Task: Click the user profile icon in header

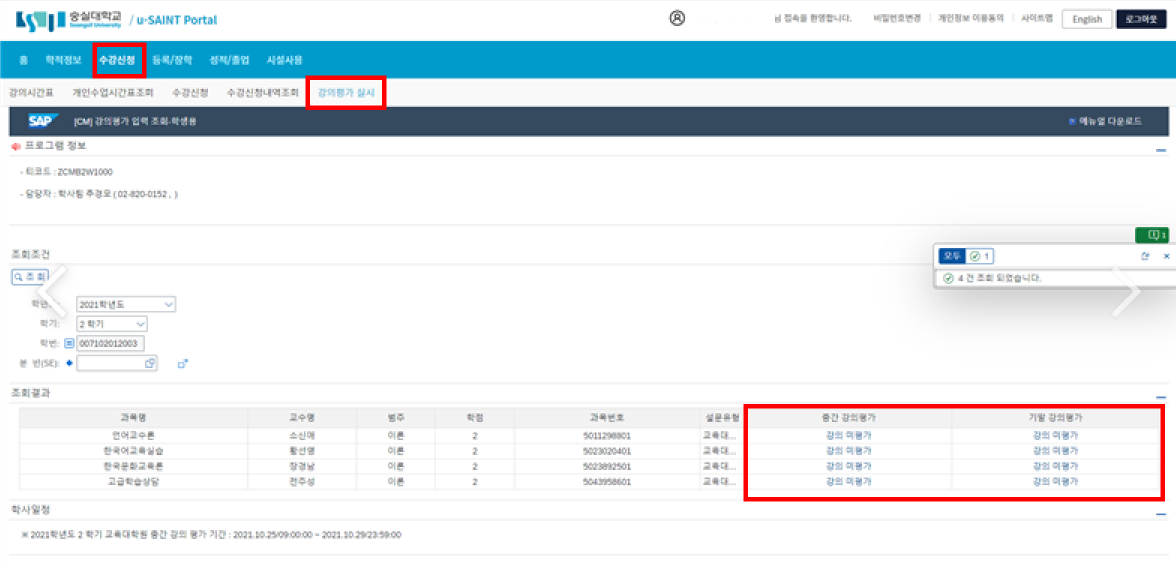Action: (x=677, y=18)
